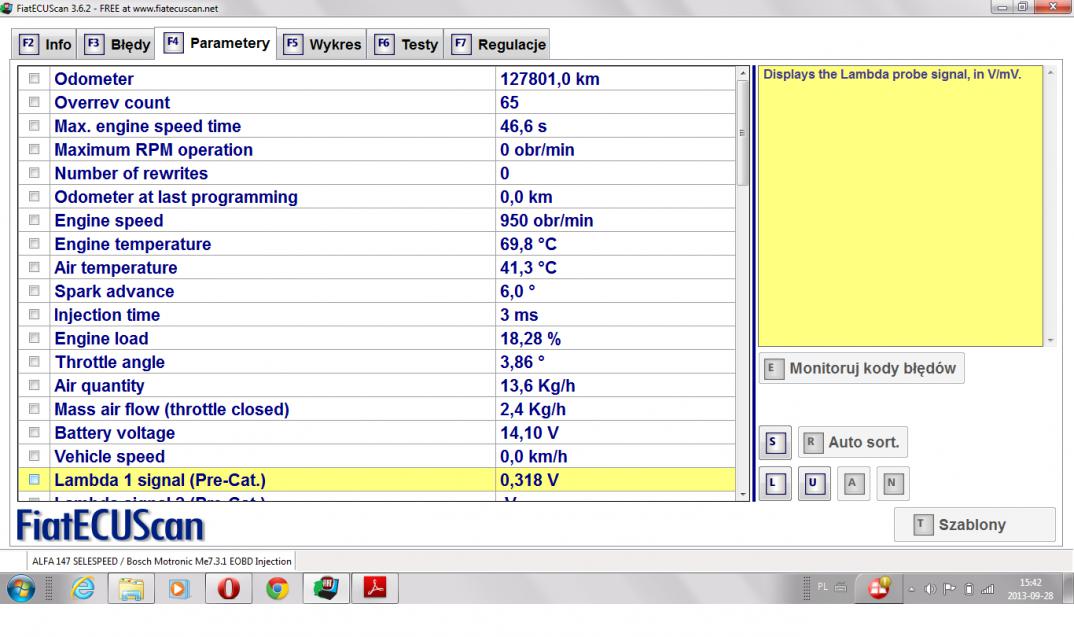Viewport: 1074px width, 637px height.
Task: Open the F7 Regulacje tab
Action: pos(497,45)
